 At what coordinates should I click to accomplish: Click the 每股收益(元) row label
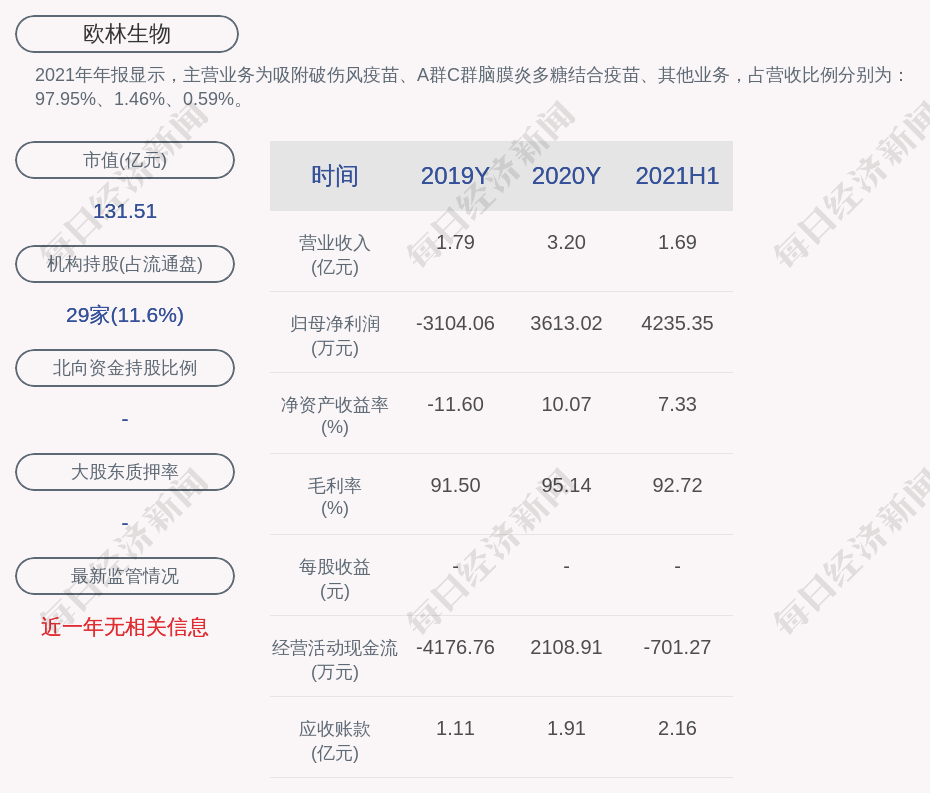coord(335,579)
